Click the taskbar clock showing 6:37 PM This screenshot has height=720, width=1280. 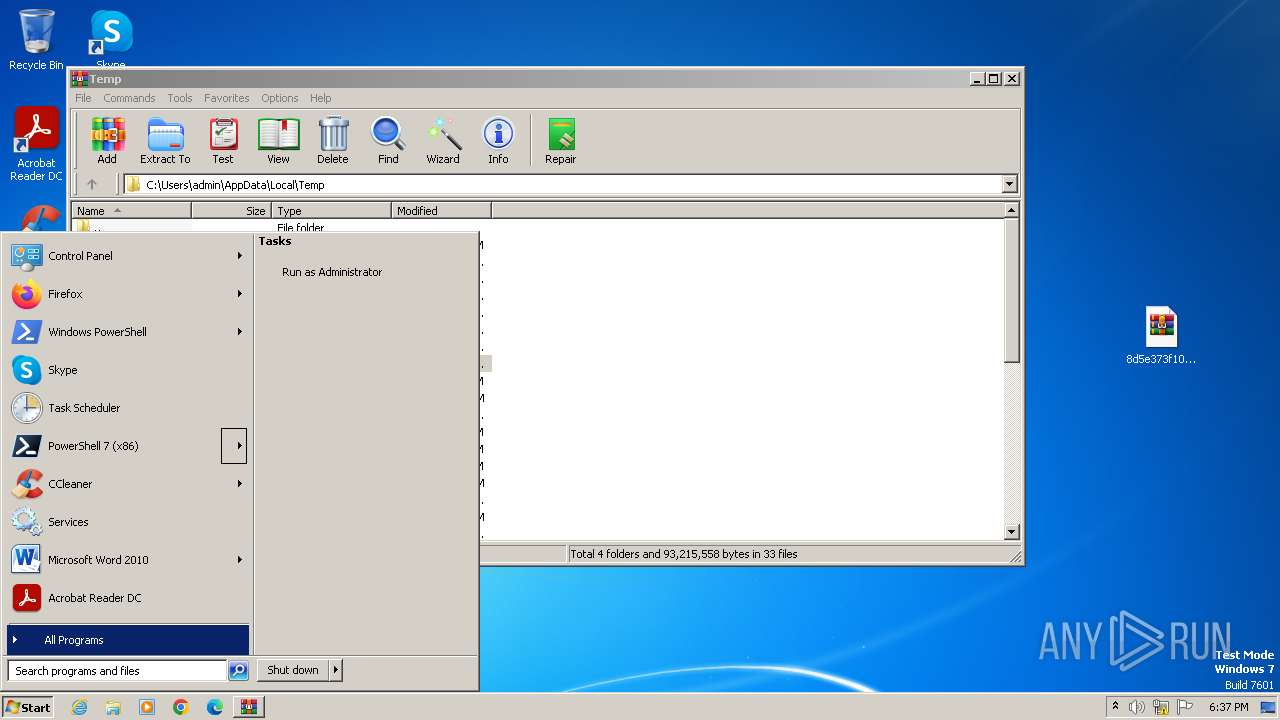tap(1228, 707)
